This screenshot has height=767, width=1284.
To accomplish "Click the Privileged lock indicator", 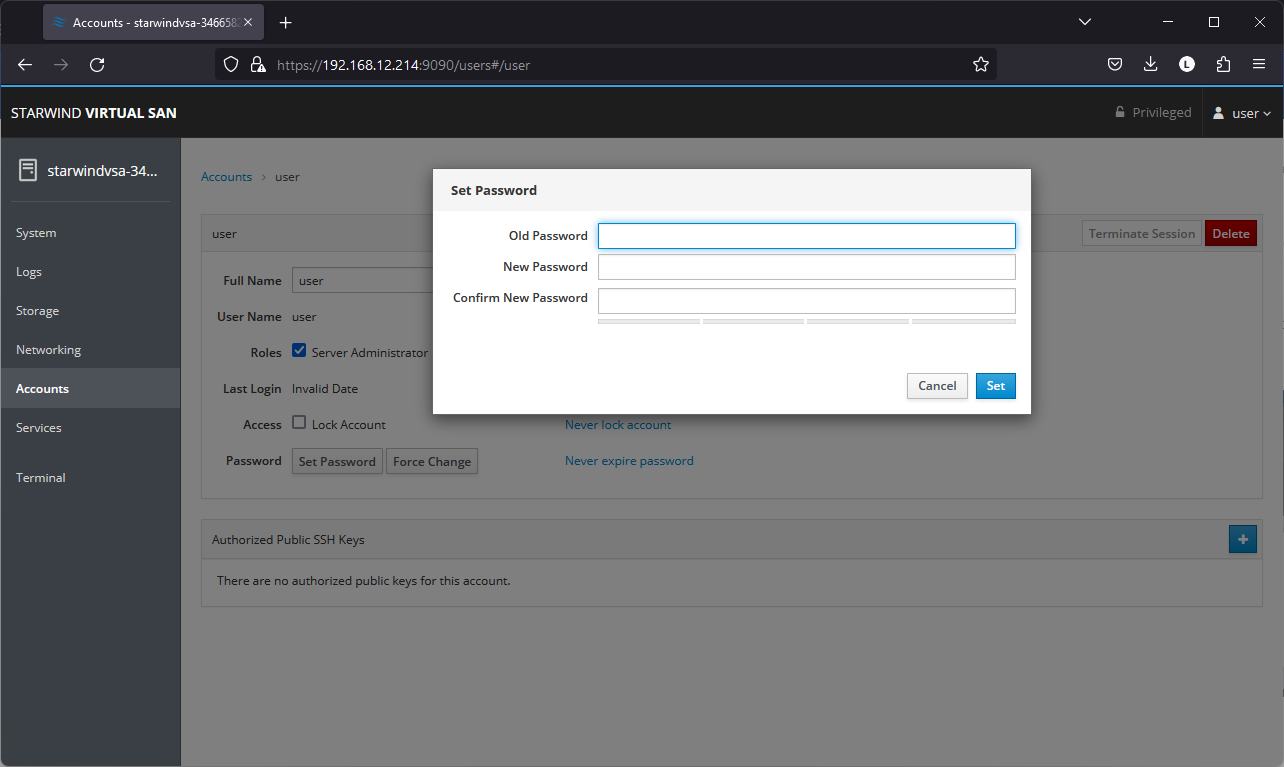I will 1153,113.
